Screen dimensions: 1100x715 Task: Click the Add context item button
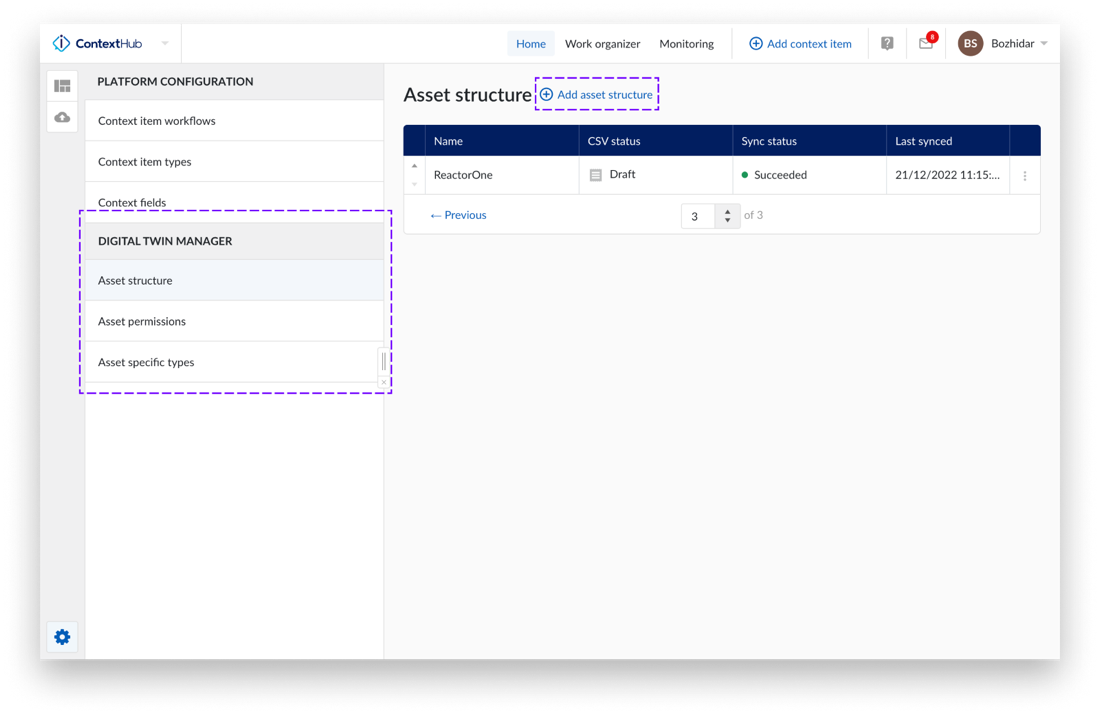[x=800, y=43]
